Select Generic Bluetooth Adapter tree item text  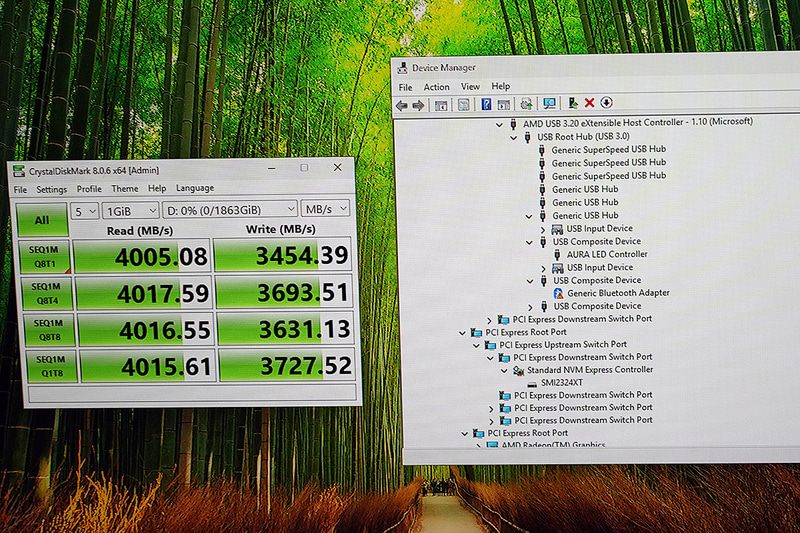pos(618,293)
